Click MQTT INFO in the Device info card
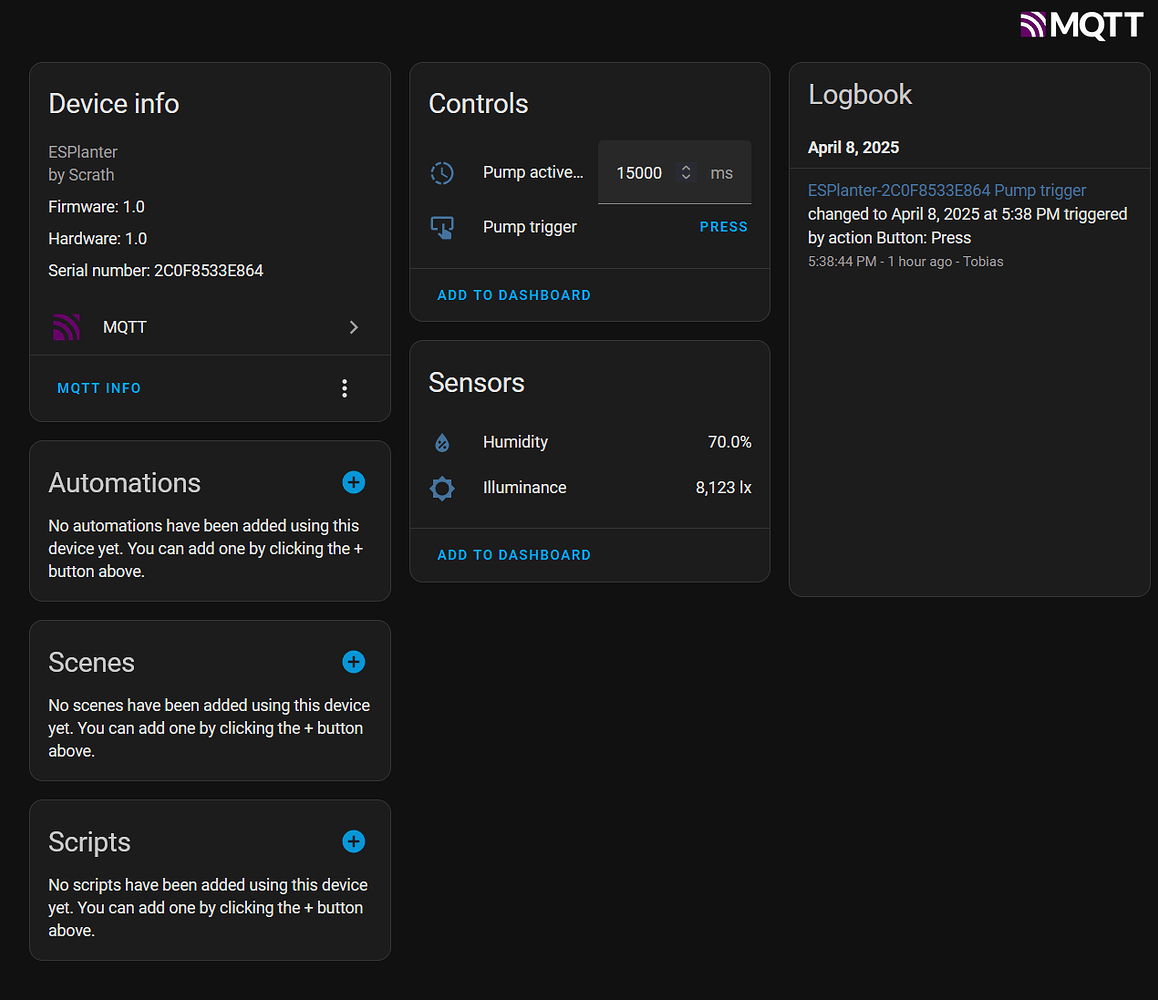 click(98, 388)
